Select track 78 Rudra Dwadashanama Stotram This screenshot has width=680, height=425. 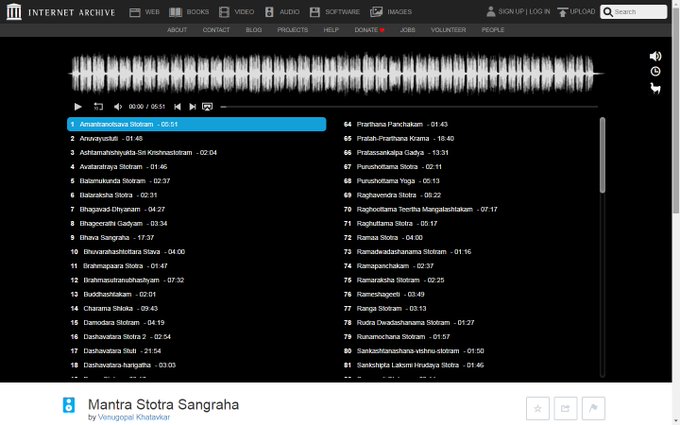point(470,323)
